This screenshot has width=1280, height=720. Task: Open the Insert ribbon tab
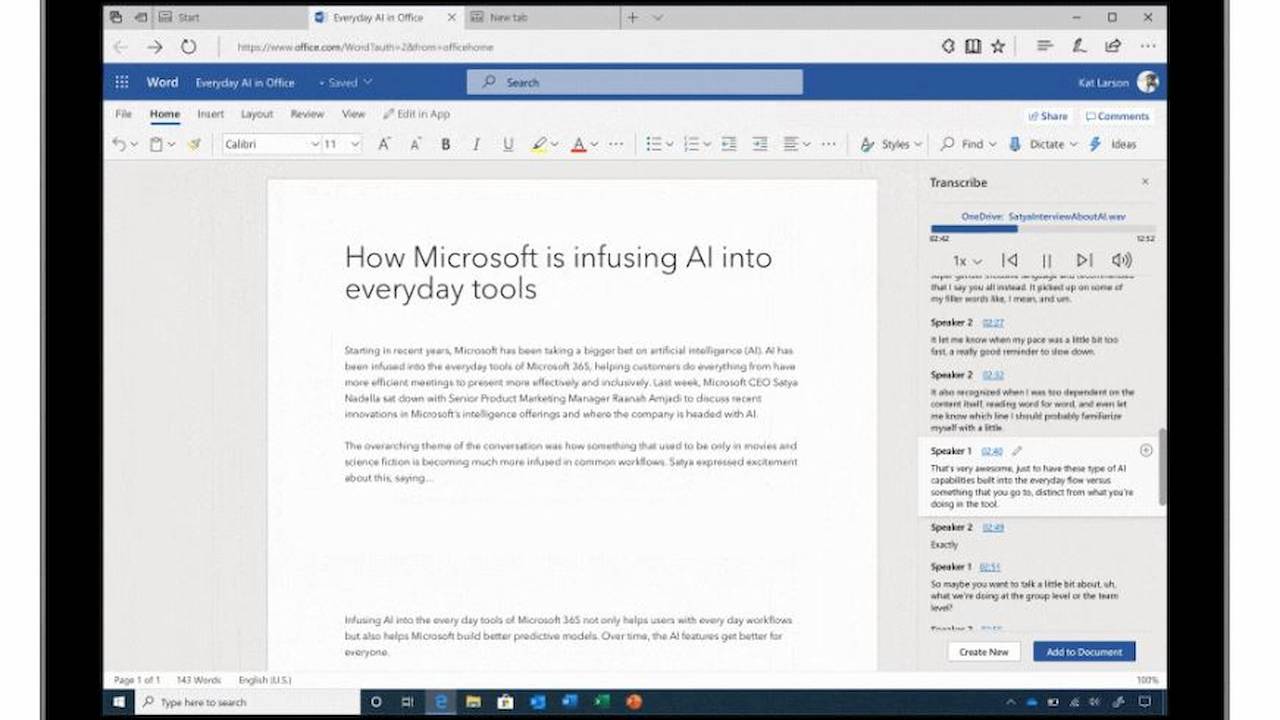[x=210, y=114]
